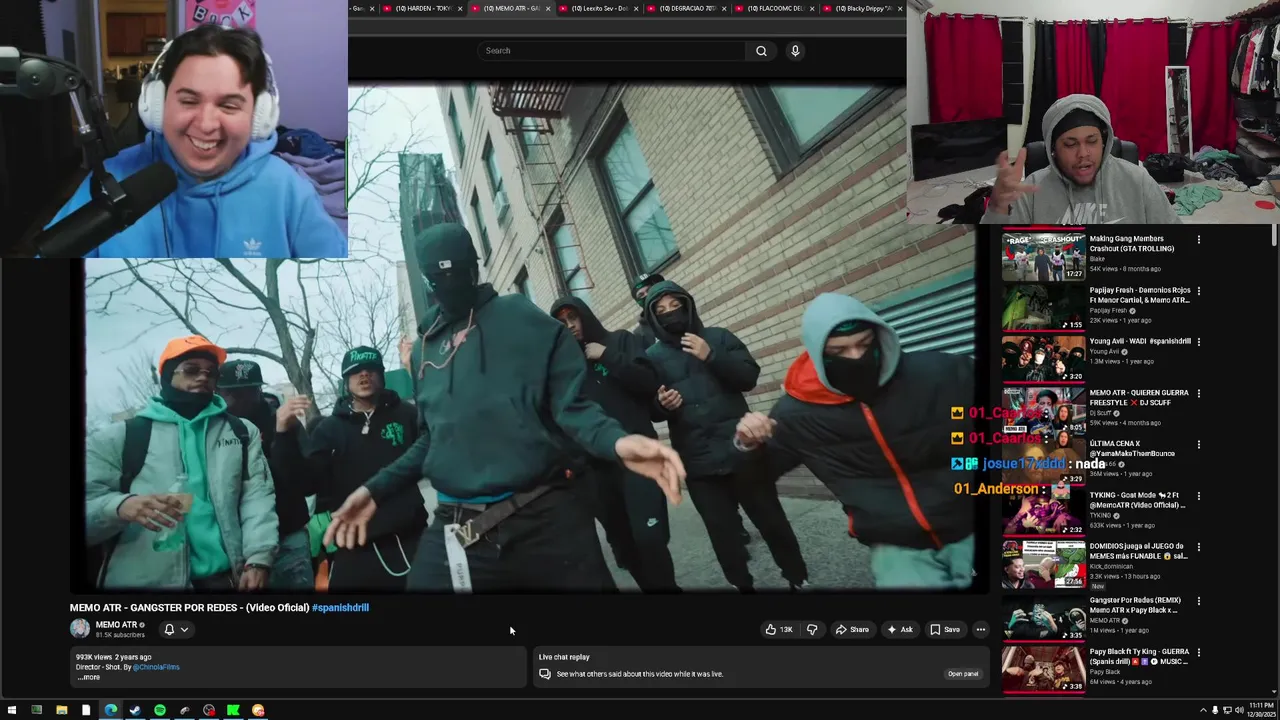
Task: Start voice search with the microphone icon
Action: [x=795, y=51]
